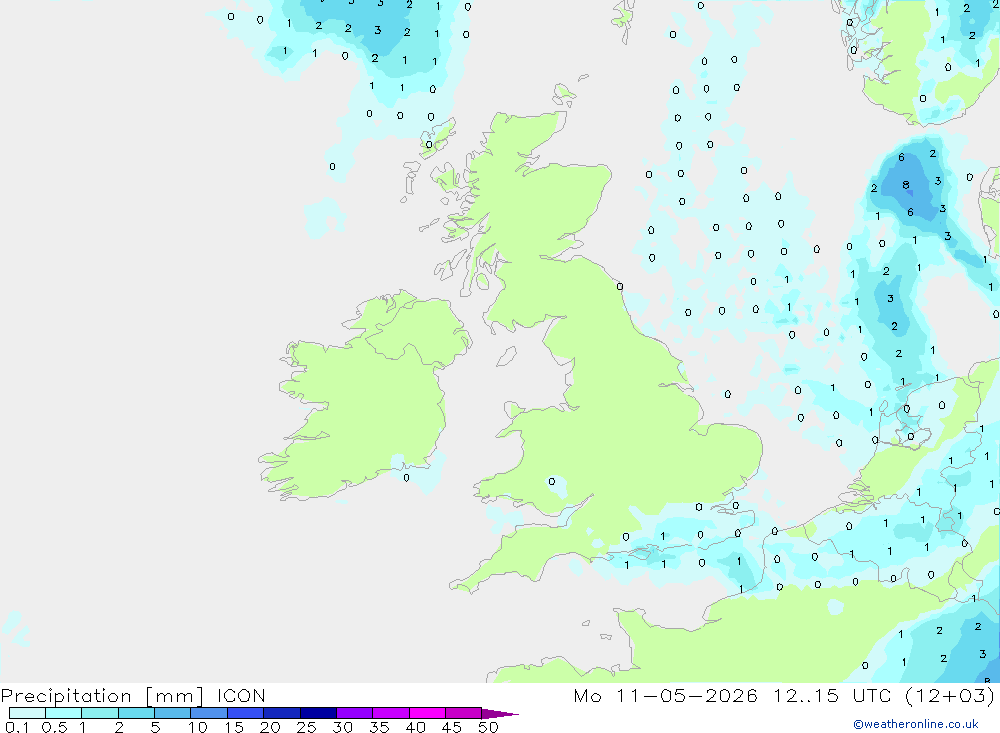Click the 'Precipitation [mm]' title text
Image resolution: width=1000 pixels, height=733 pixels.
pyautogui.click(x=102, y=696)
